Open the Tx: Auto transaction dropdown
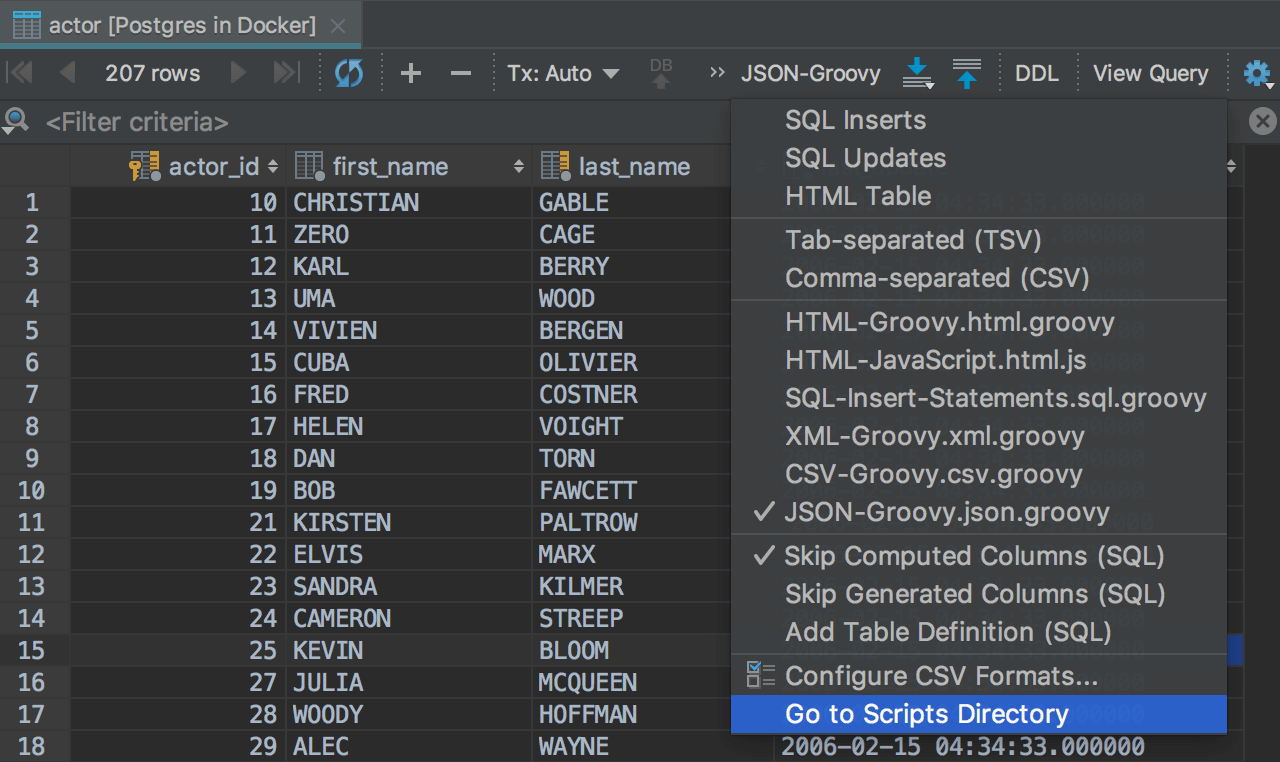 tap(562, 73)
